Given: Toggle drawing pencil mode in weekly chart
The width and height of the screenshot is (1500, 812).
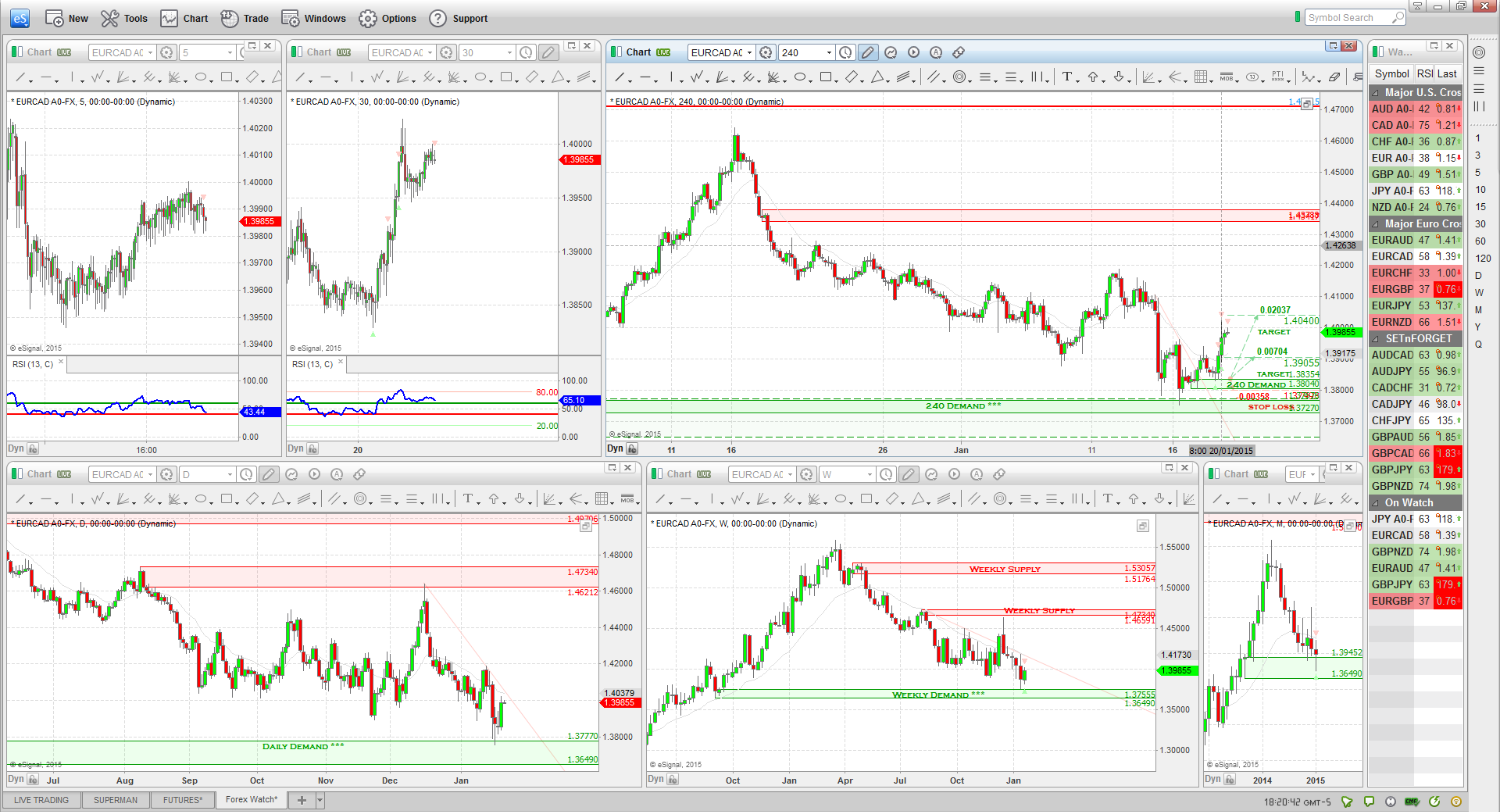Looking at the screenshot, I should [x=908, y=474].
